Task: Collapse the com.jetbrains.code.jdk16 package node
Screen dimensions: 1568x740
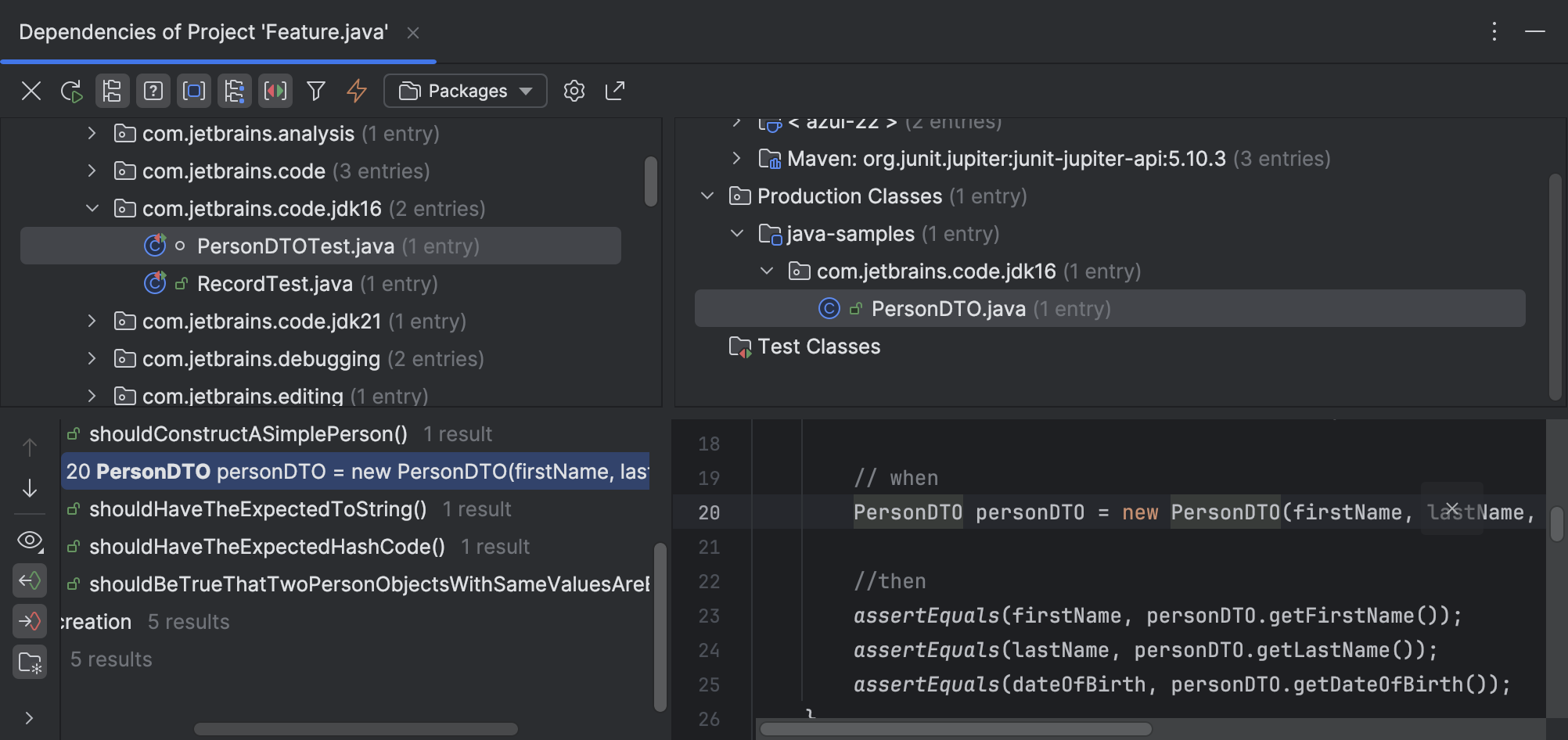Action: click(92, 208)
